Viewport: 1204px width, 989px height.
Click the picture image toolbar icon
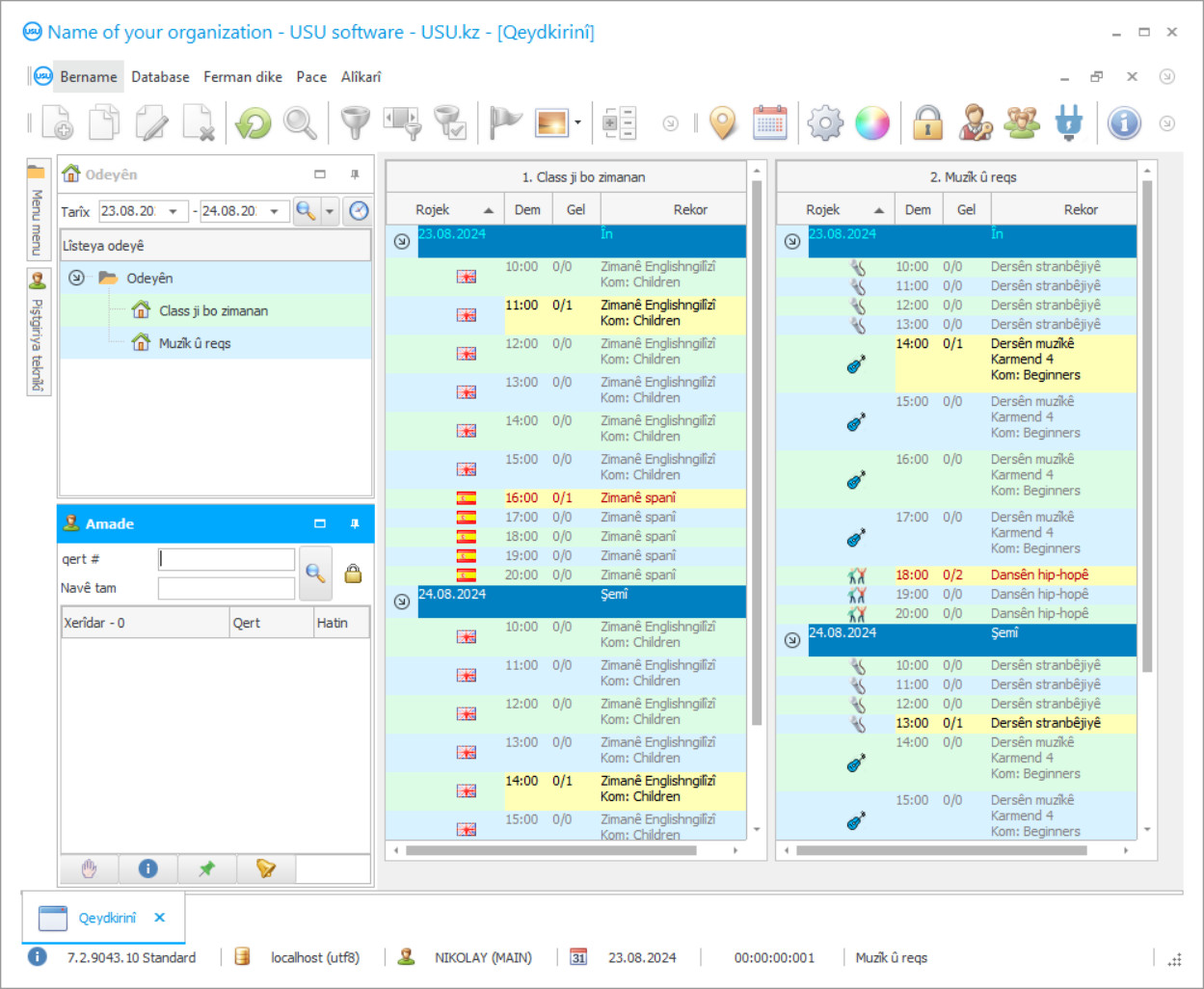(x=552, y=123)
